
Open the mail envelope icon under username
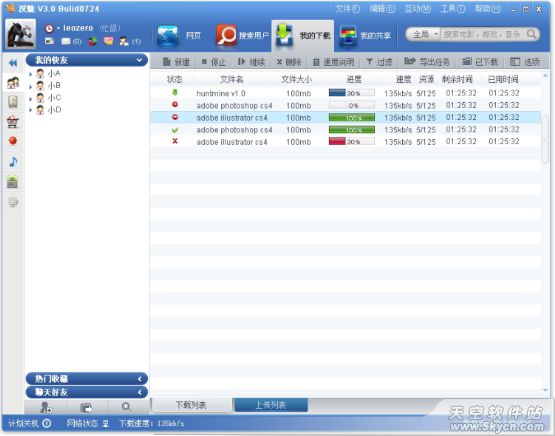[66, 41]
